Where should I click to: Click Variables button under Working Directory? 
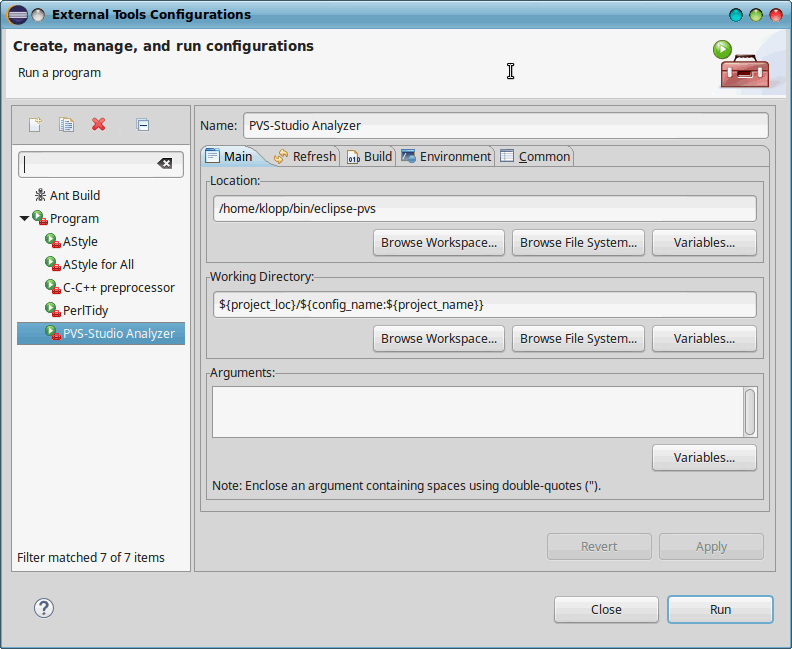[704, 339]
